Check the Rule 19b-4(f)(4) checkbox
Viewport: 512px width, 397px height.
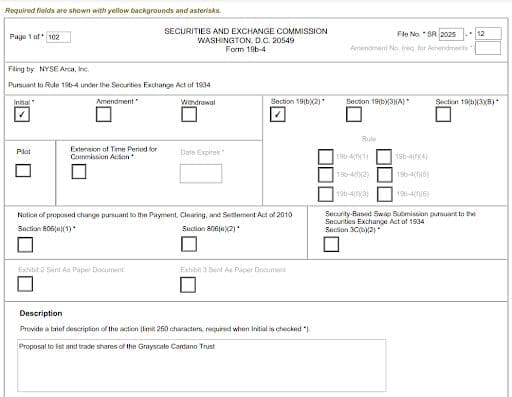point(384,157)
